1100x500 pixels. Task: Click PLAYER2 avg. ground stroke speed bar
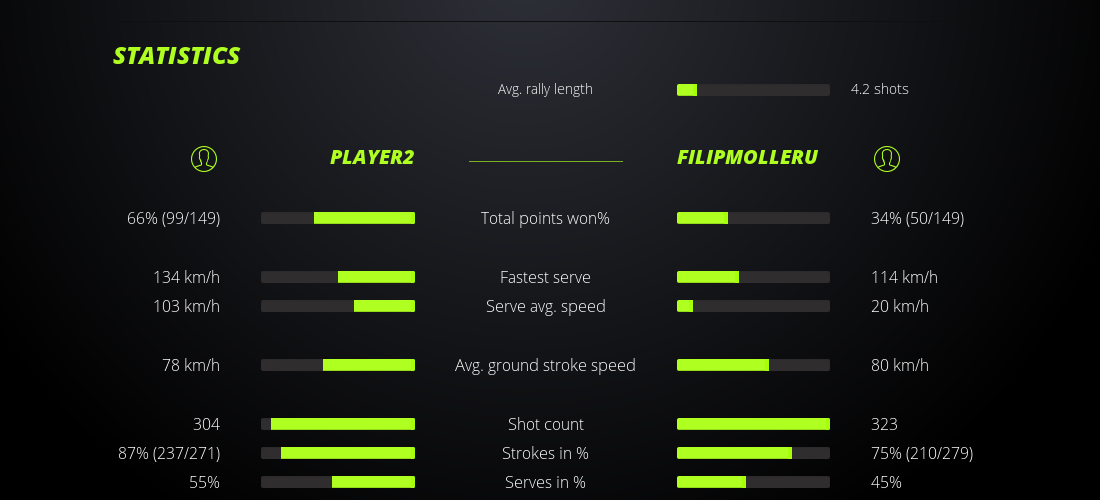338,365
